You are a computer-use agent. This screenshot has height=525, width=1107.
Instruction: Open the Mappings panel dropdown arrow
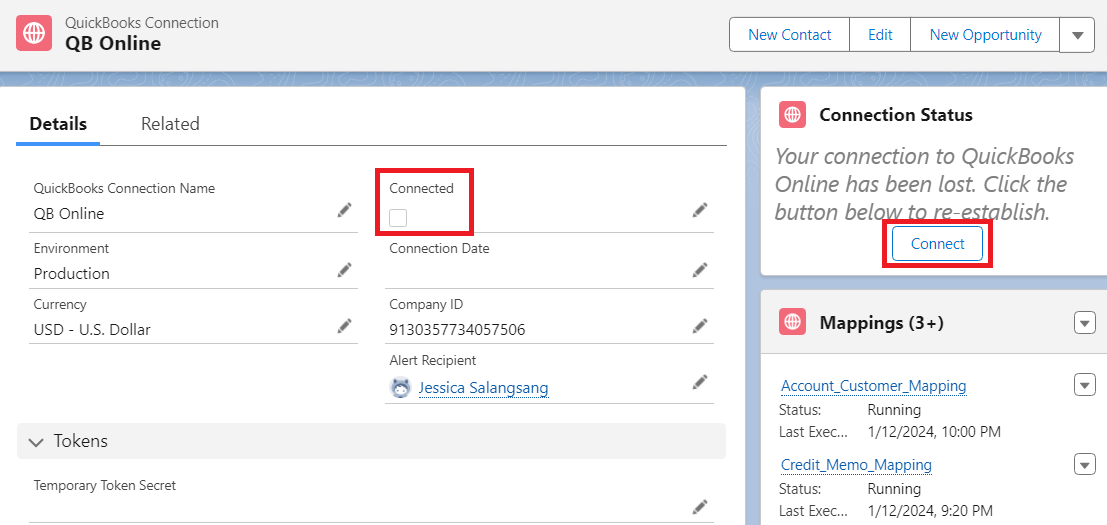tap(1084, 323)
